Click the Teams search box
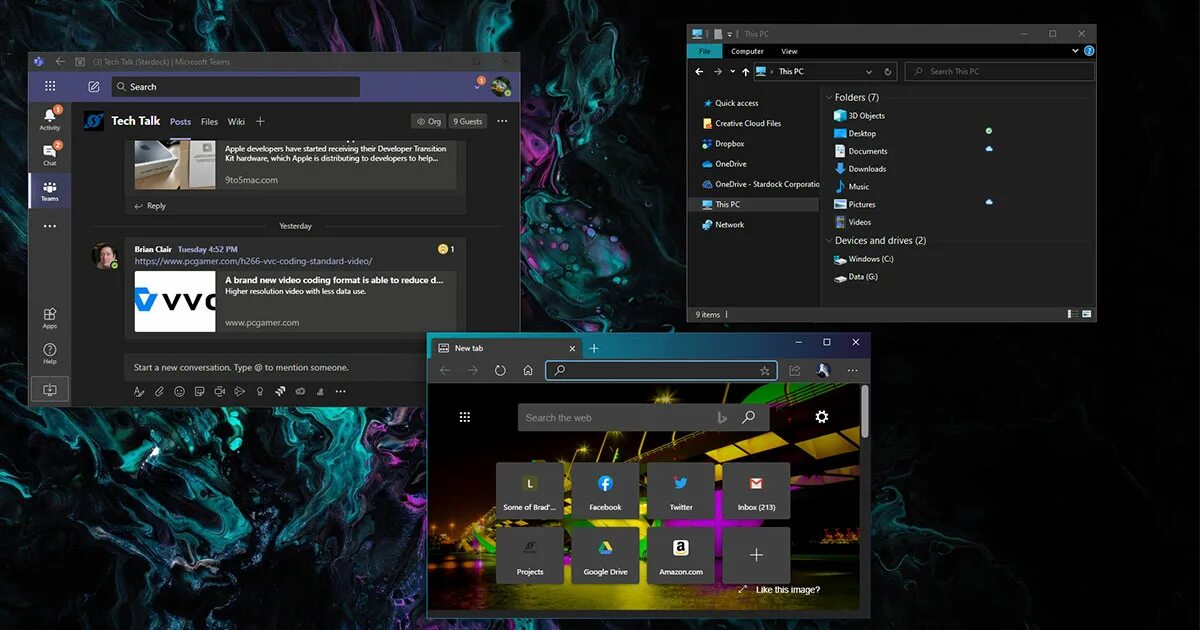Screen dimensions: 1200x630 [x=235, y=87]
